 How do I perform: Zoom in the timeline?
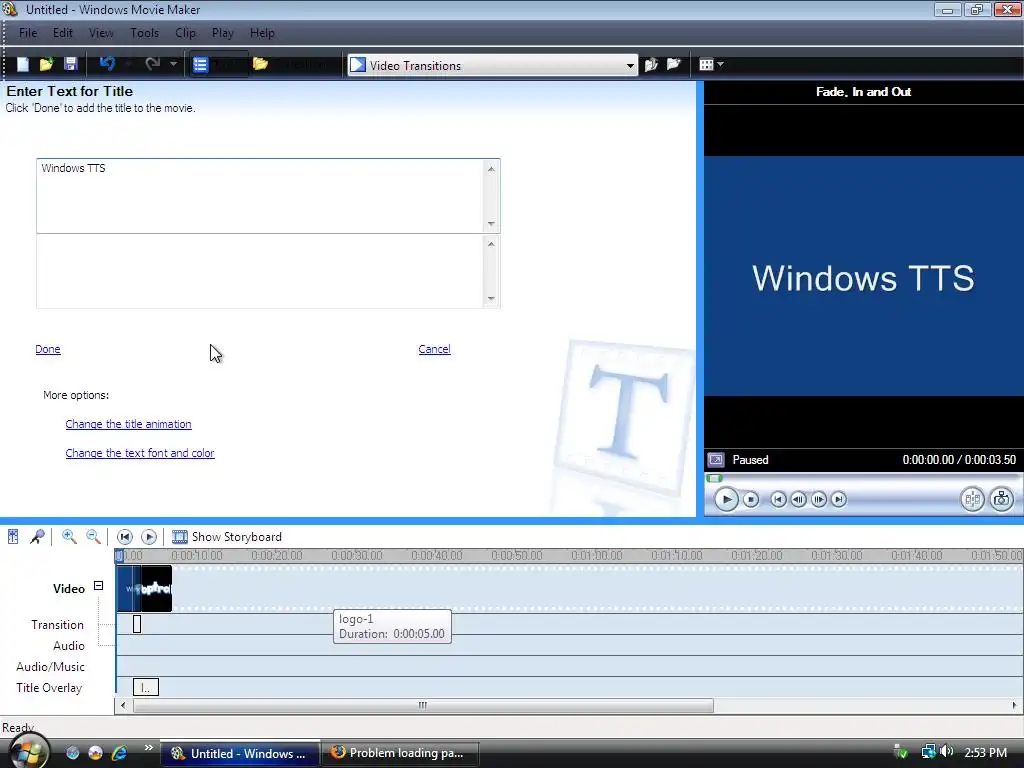[69, 537]
